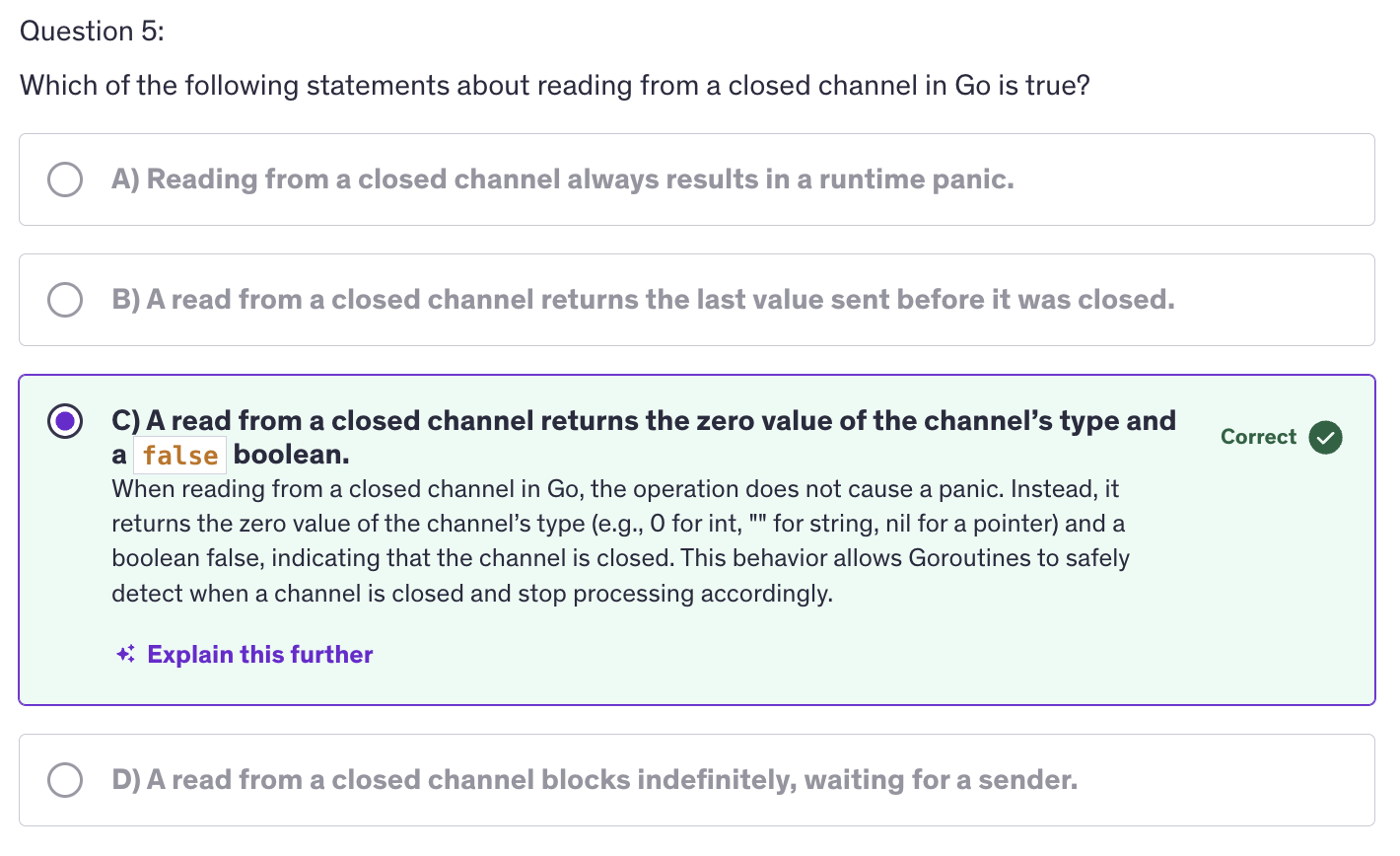1400x856 pixels.
Task: Click the green Correct checkmark icon
Action: point(1325,437)
